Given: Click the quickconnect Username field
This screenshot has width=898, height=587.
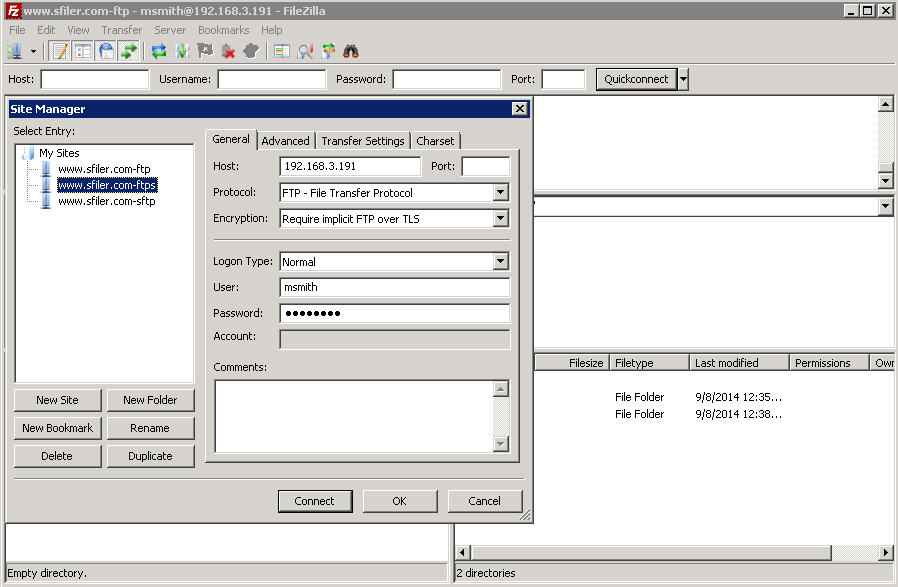Looking at the screenshot, I should [271, 79].
